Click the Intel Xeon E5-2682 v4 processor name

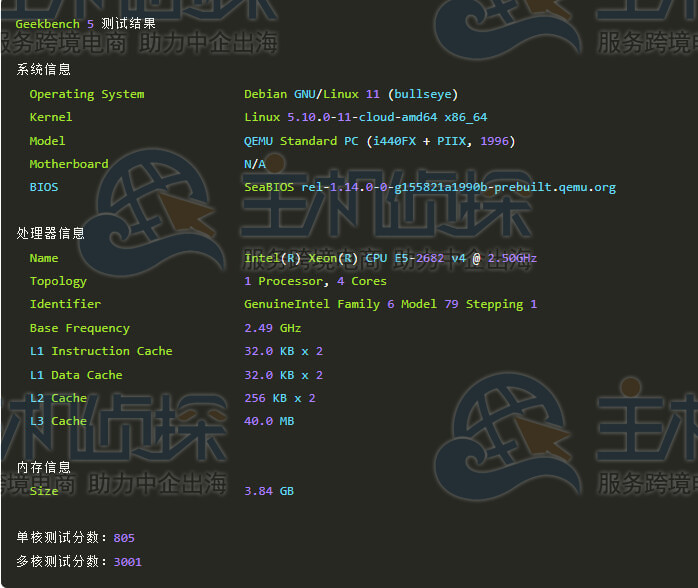pos(390,258)
